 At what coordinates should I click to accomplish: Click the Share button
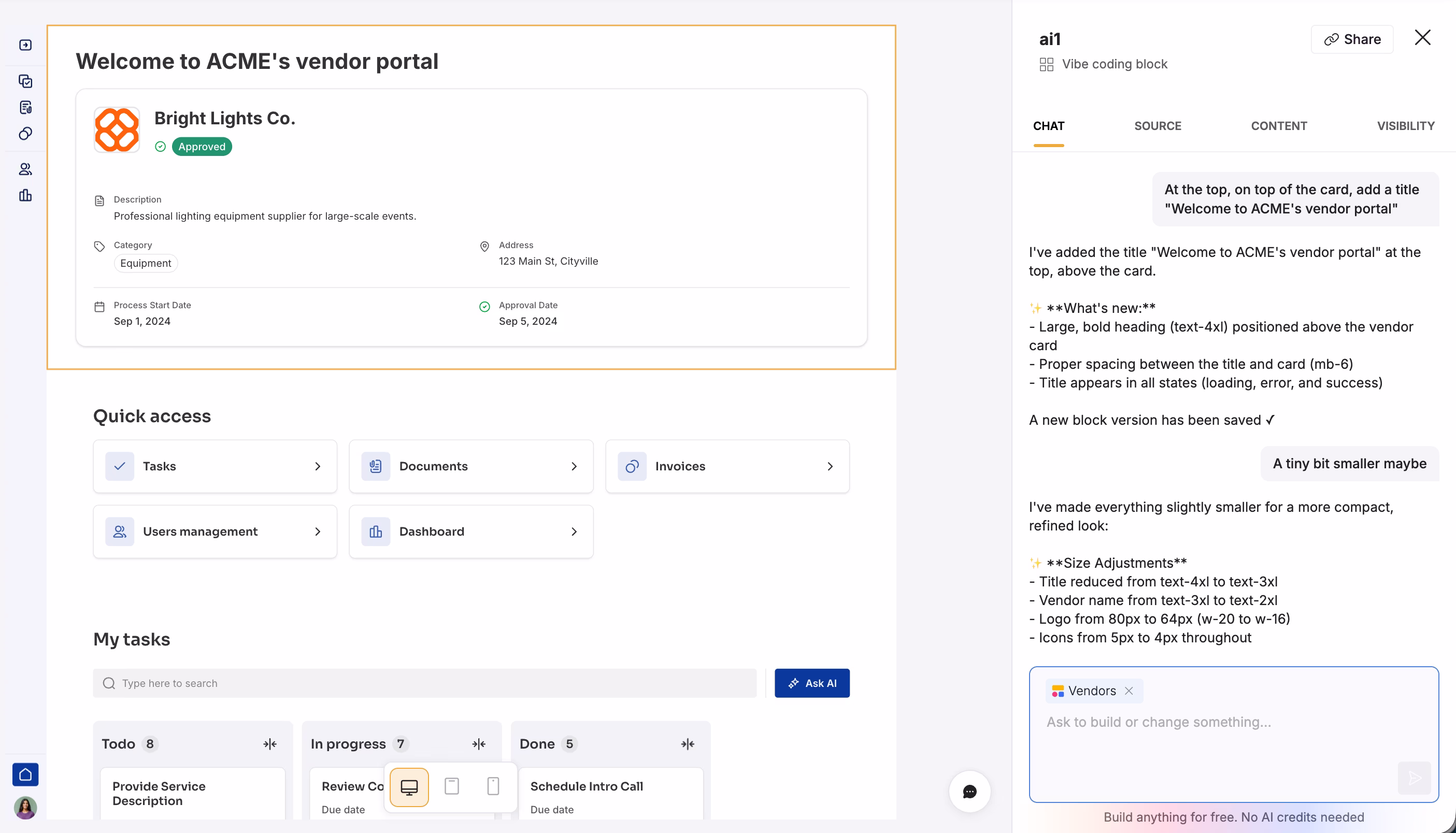(1352, 39)
